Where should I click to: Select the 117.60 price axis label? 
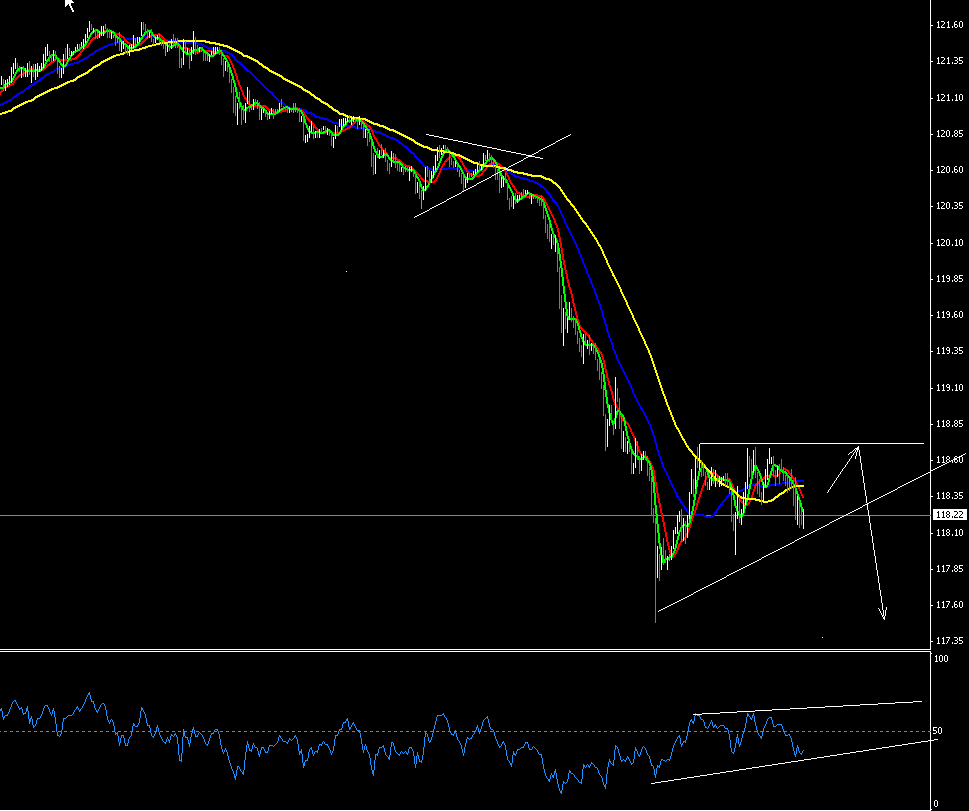(x=950, y=605)
